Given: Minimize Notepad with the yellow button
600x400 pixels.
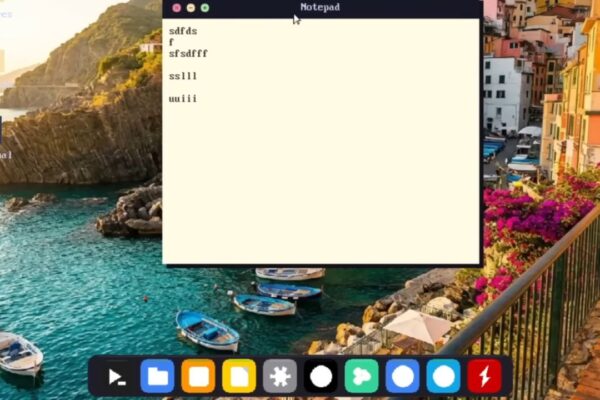Looking at the screenshot, I should (191, 8).
